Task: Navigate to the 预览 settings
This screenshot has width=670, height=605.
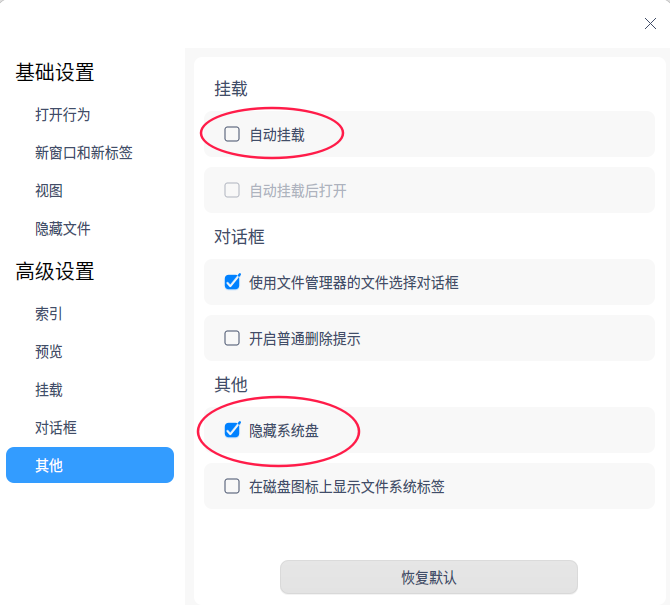Action: coord(49,351)
